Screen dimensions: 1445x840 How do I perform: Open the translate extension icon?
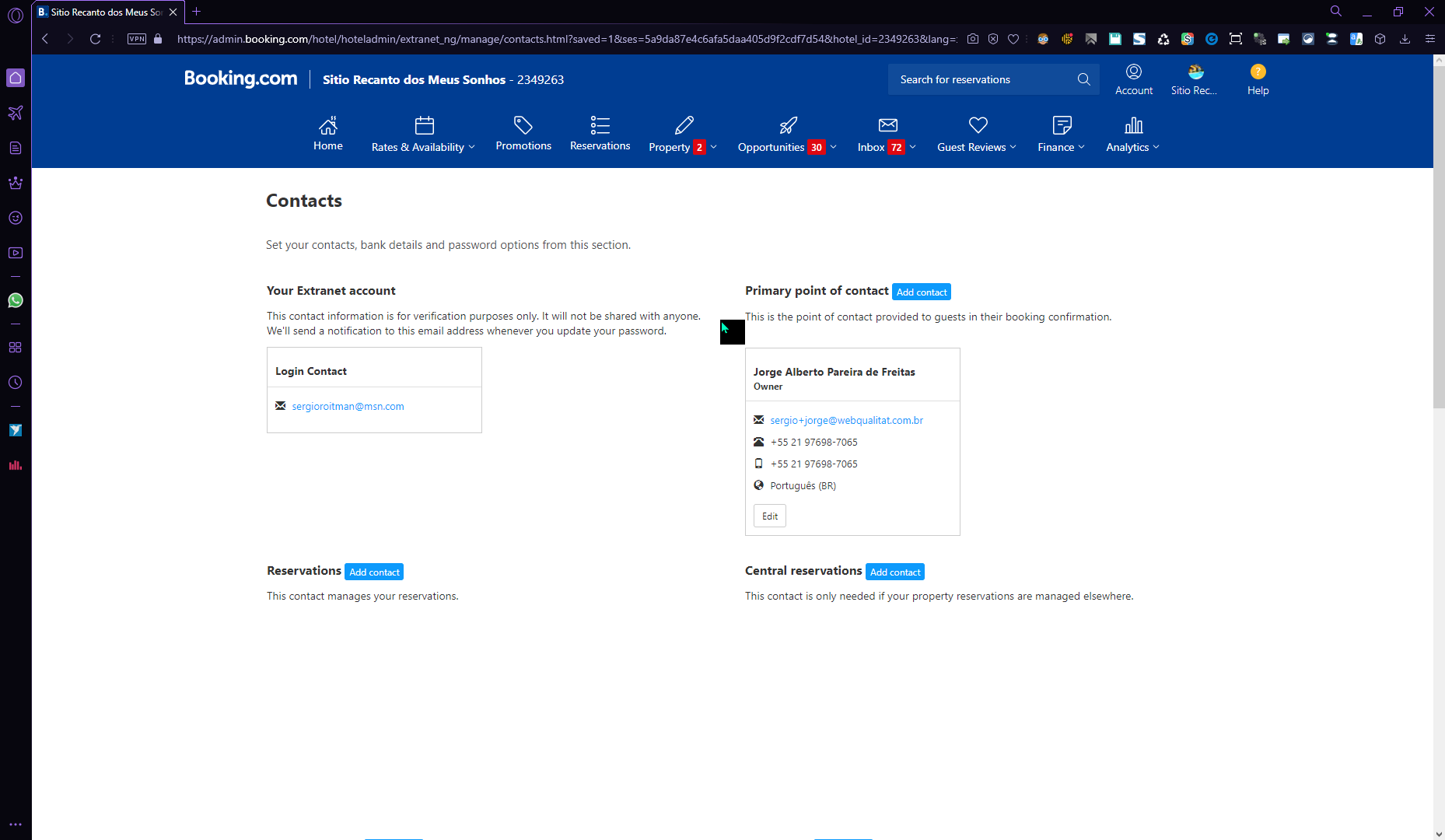(1356, 39)
